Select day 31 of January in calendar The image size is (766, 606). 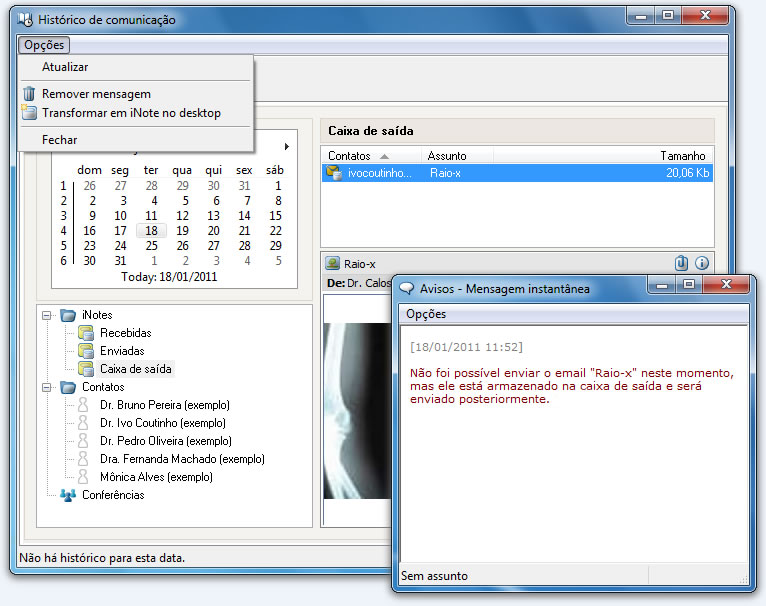point(120,261)
